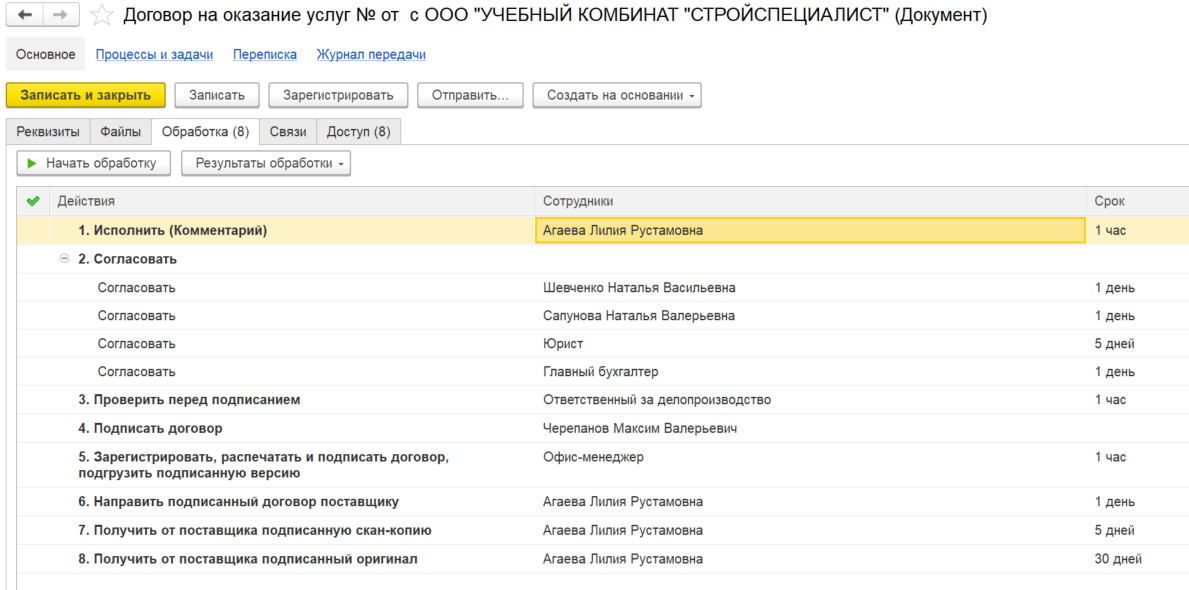Select row '3. Проверить перед подписанием'
The height and width of the screenshot is (590, 1189).
603,400
